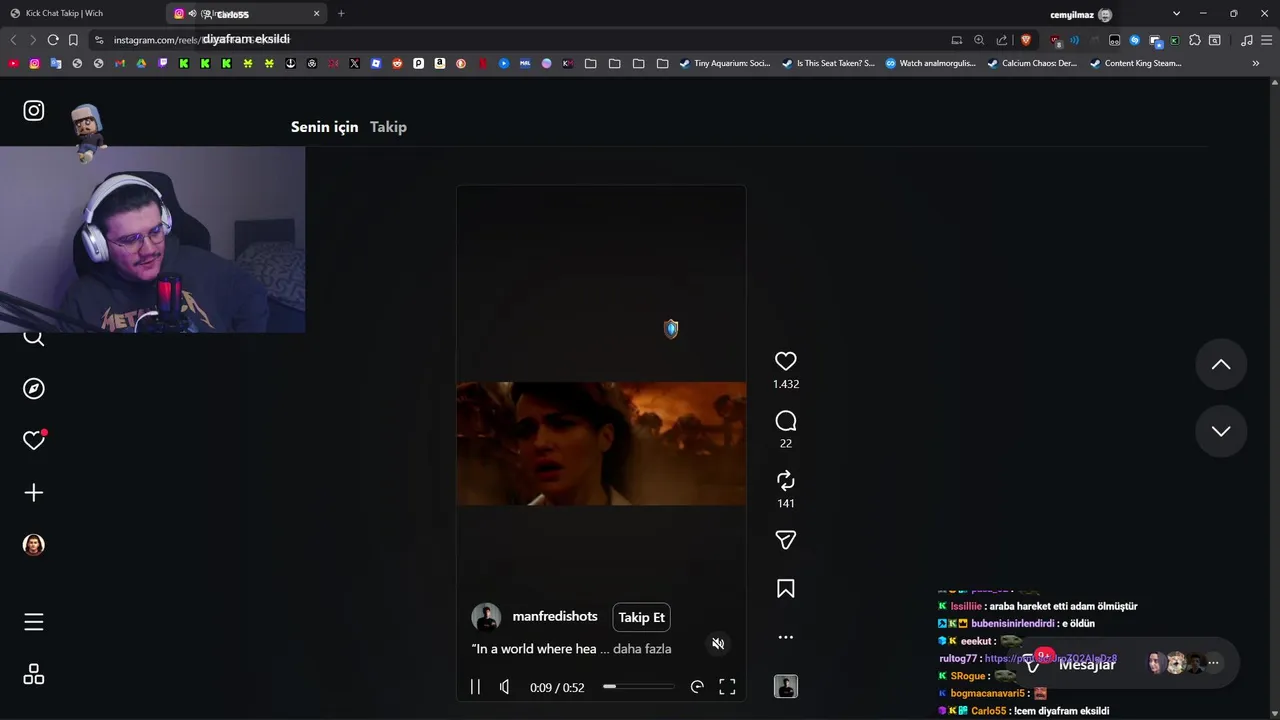Open the reel's audio thumbnail
The width and height of the screenshot is (1280, 720).
[786, 687]
